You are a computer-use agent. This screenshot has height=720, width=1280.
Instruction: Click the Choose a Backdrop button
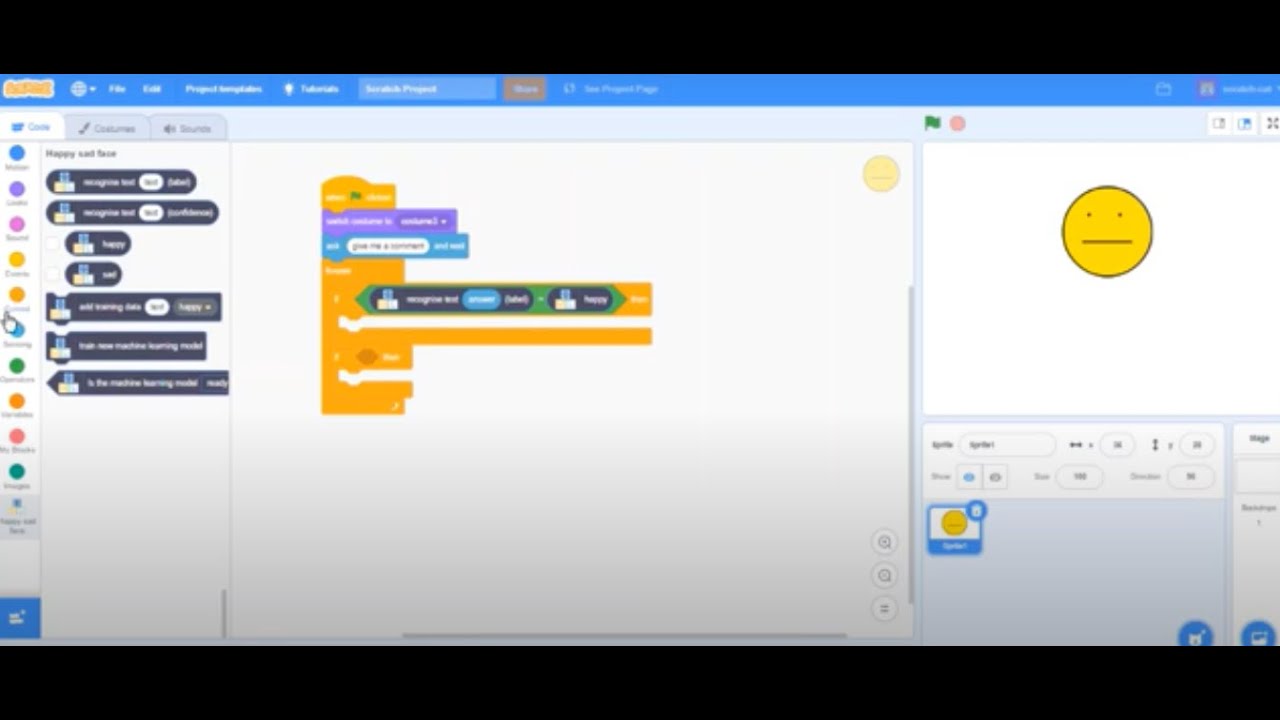point(1257,634)
